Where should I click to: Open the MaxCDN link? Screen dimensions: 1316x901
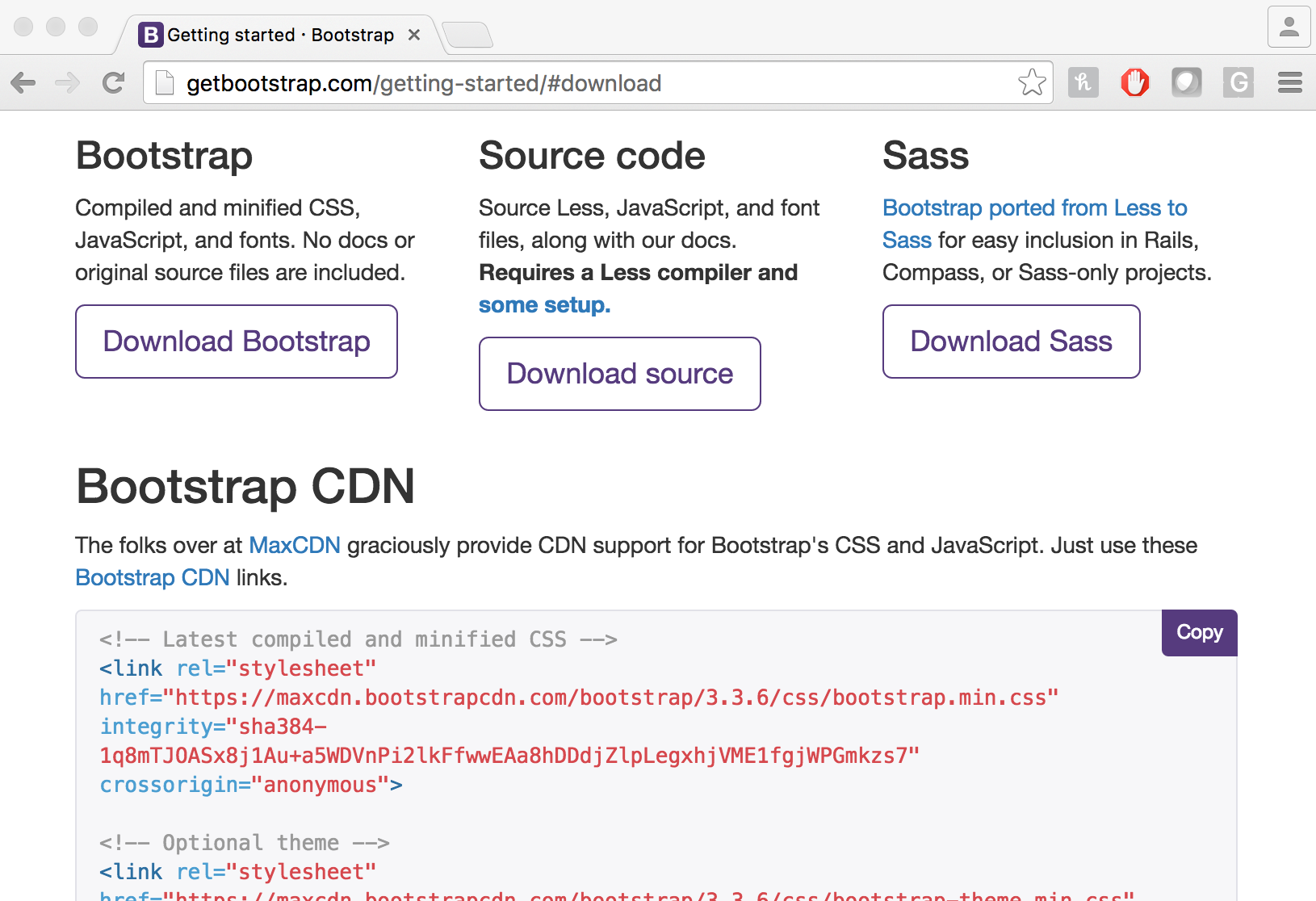pyautogui.click(x=295, y=545)
